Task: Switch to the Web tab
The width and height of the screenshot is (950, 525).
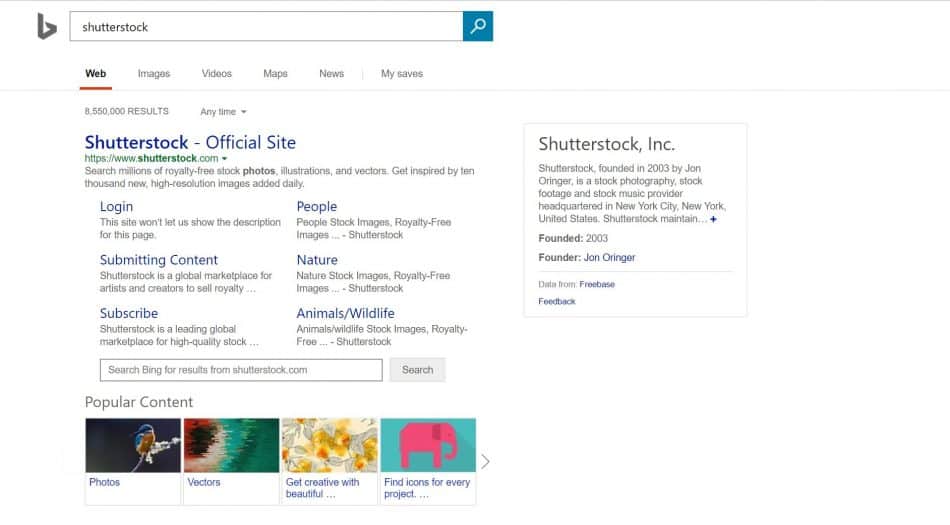Action: tap(96, 73)
